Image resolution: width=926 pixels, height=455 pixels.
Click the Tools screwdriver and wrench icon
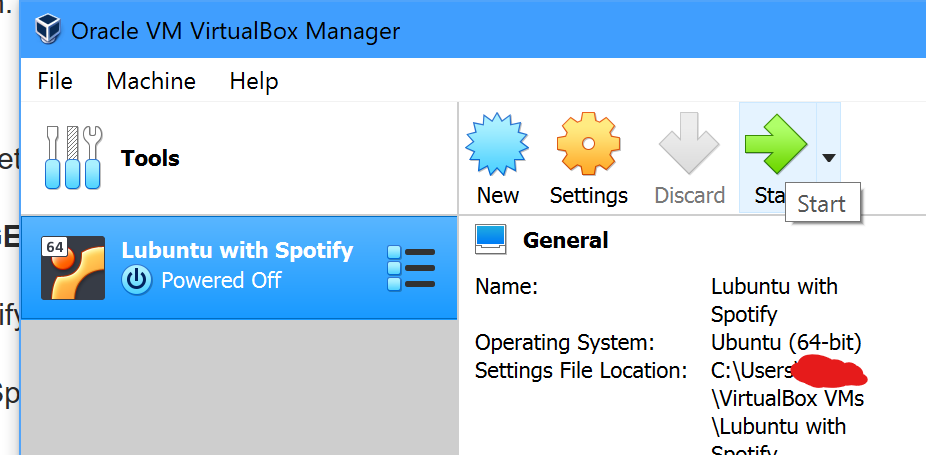click(73, 157)
